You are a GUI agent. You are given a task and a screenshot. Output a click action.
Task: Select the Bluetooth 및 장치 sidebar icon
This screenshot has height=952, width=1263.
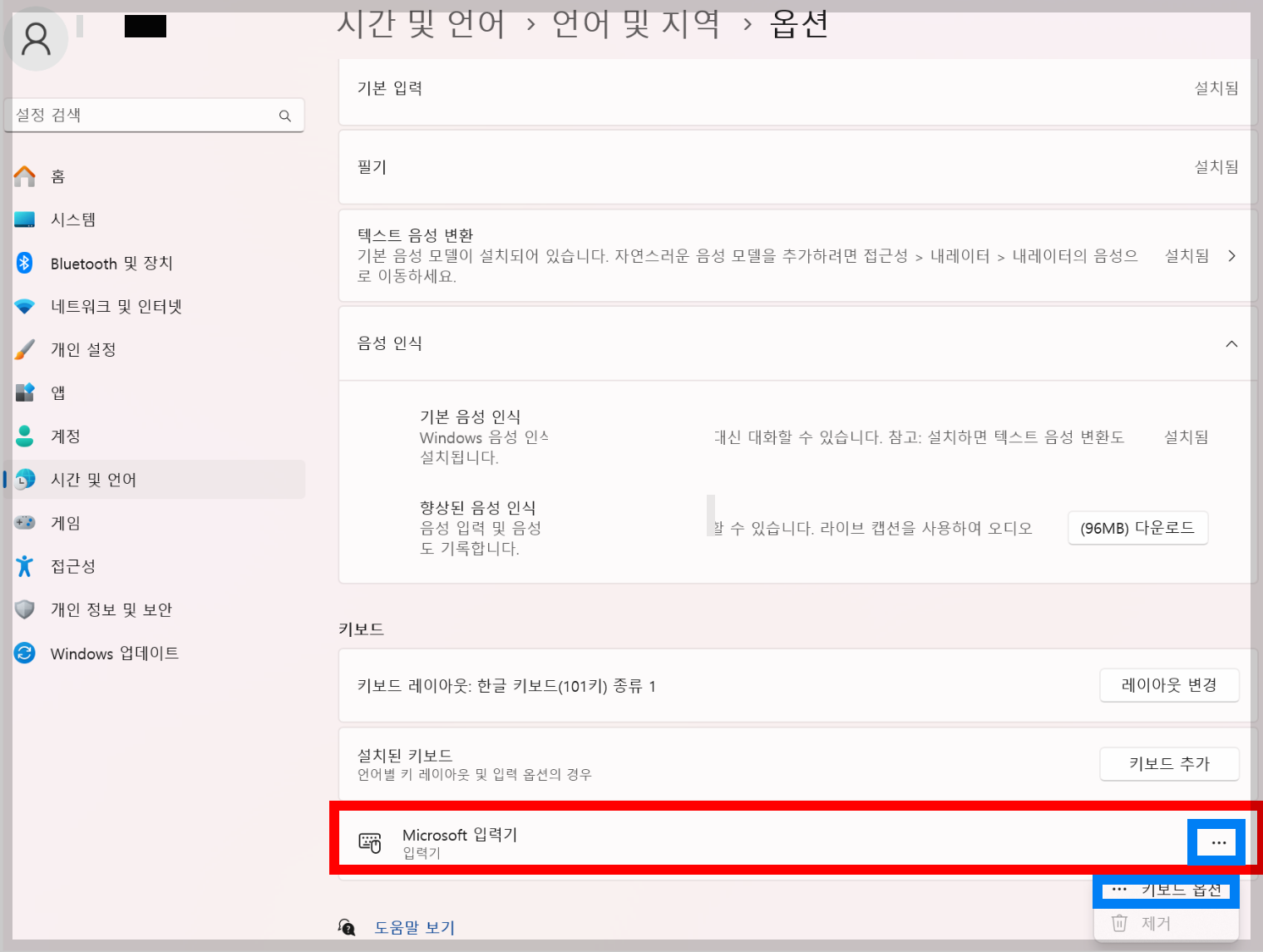[25, 263]
